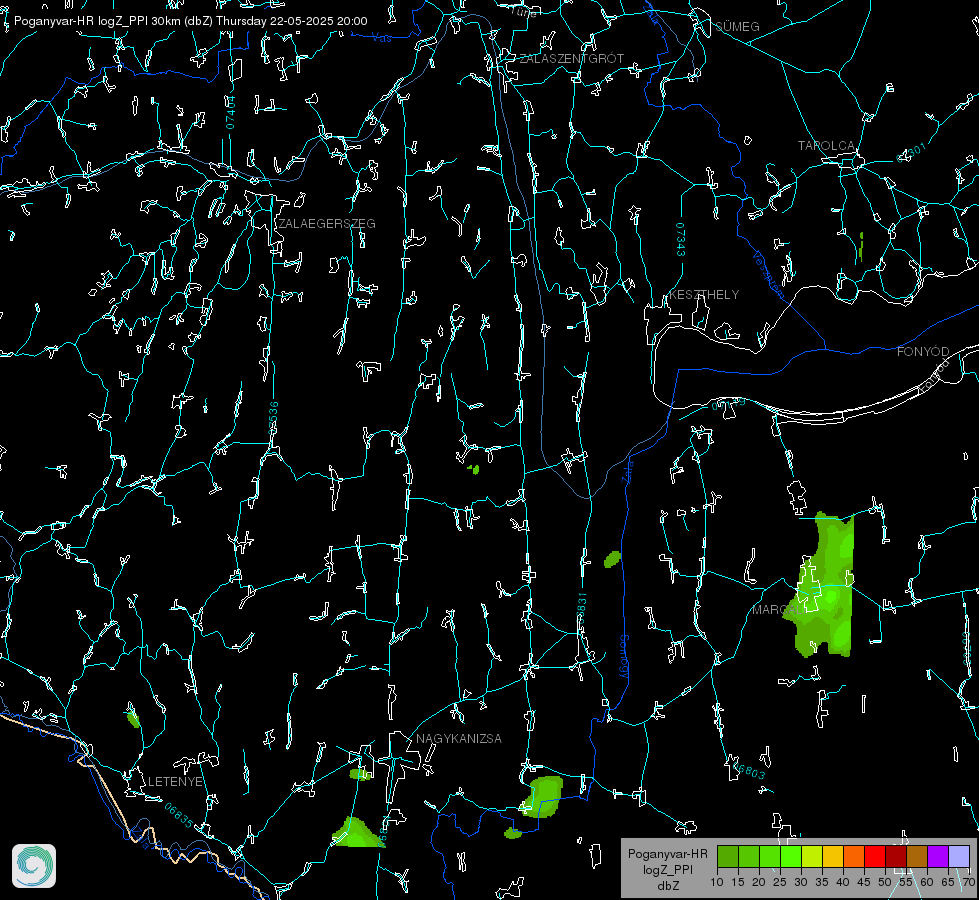Pick the dark red 50-55 dBZ swatch
This screenshot has height=900, width=979.
[896, 856]
